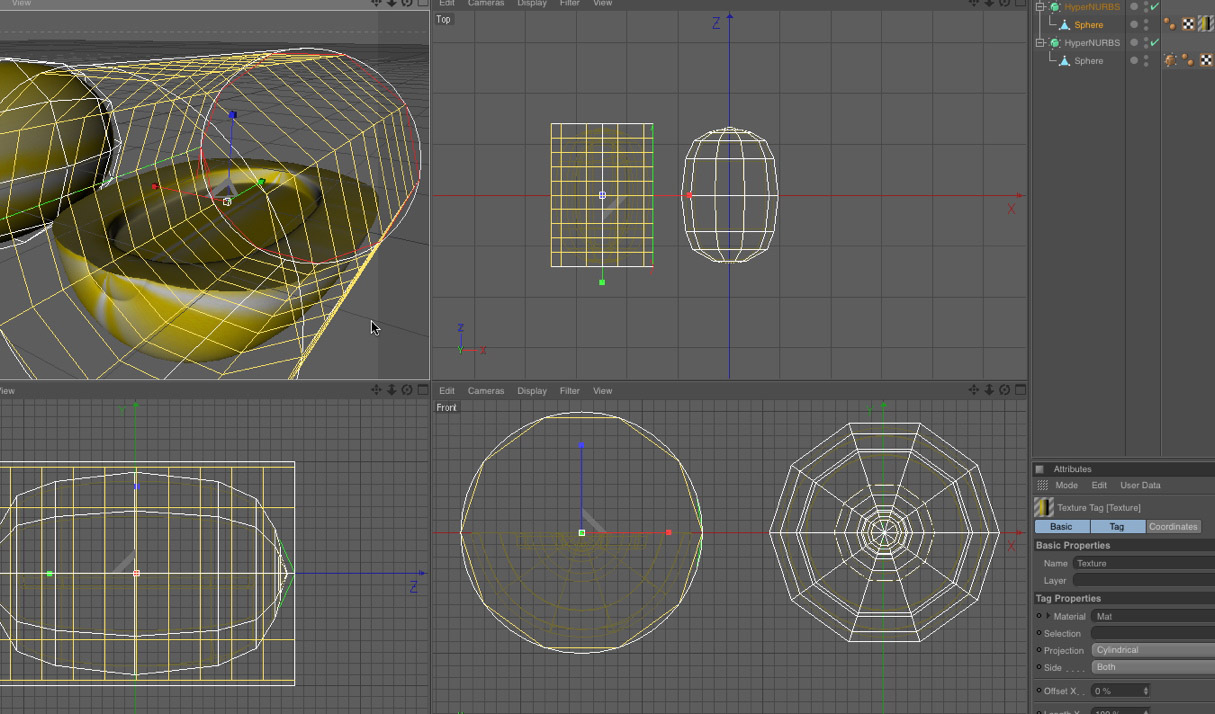This screenshot has height=714, width=1215.
Task: Click the Material field containing Mat
Action: (1153, 616)
